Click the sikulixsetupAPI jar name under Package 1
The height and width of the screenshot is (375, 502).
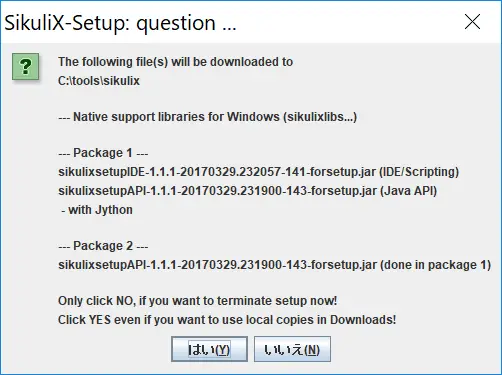coord(217,191)
